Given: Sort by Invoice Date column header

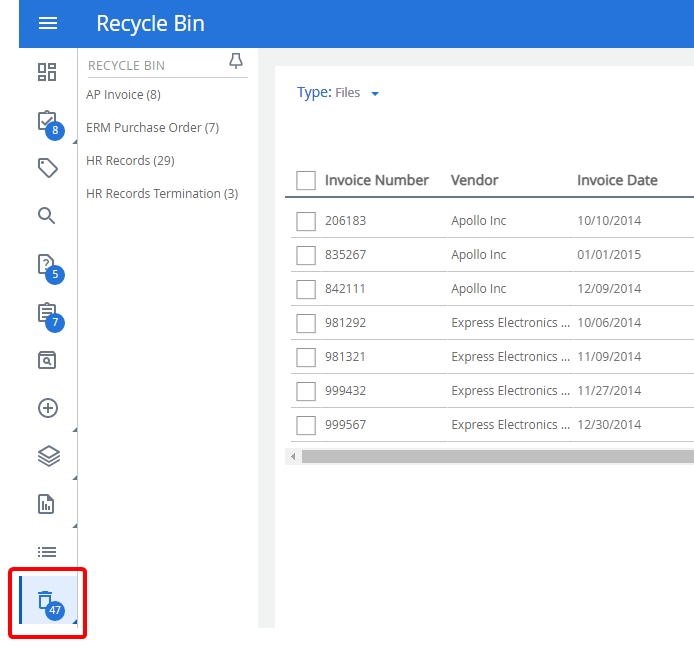Looking at the screenshot, I should coord(617,181).
